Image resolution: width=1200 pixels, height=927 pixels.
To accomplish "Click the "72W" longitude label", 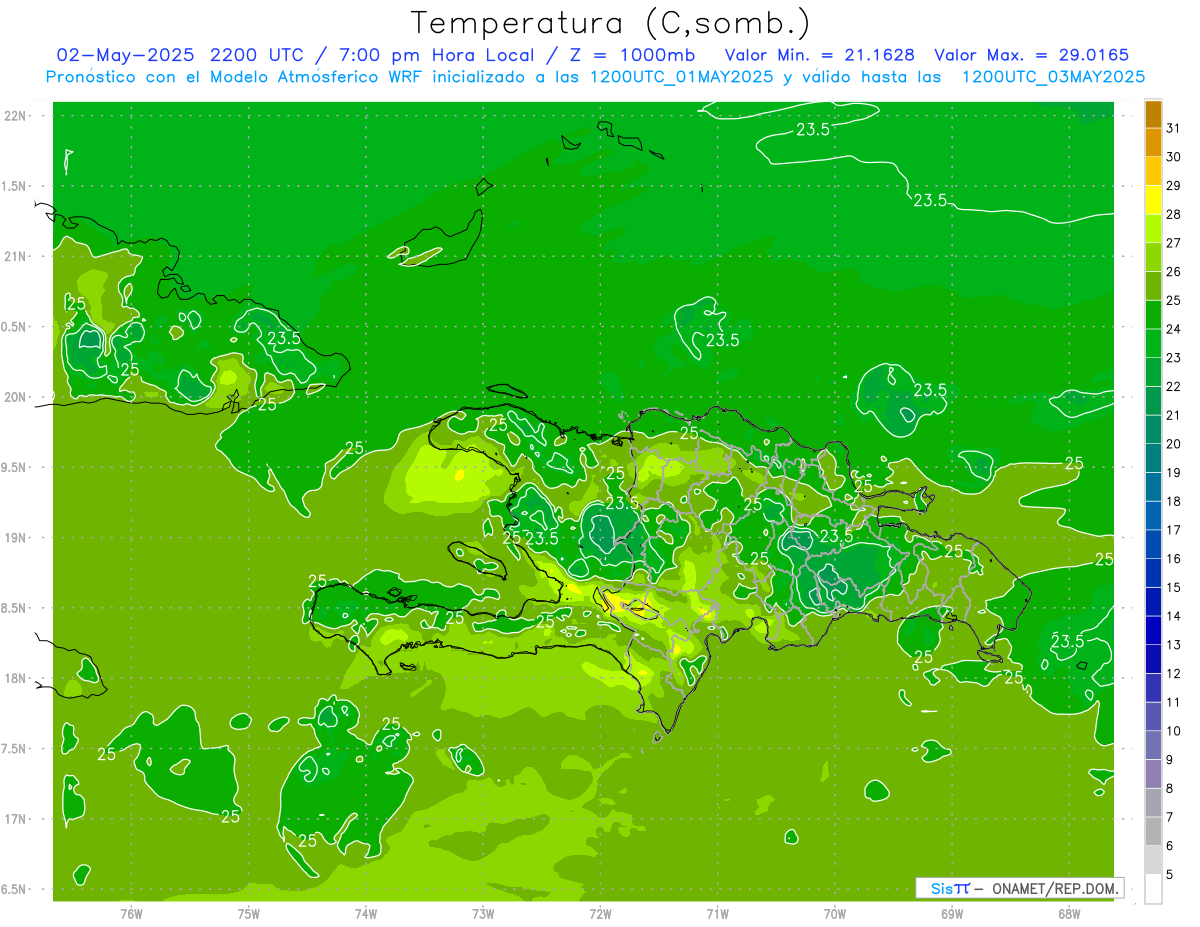I will [600, 913].
